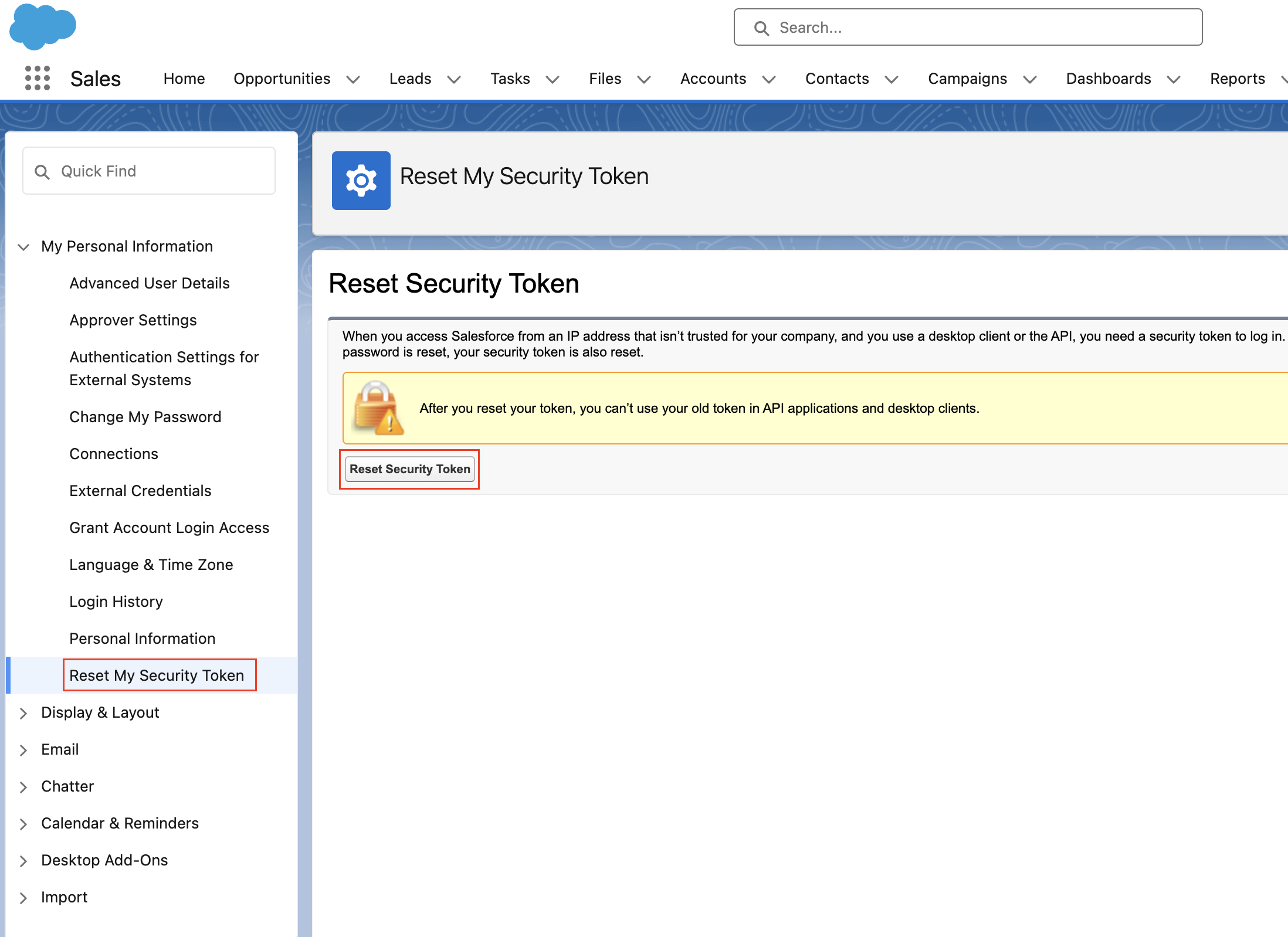Open Change My Password
This screenshot has height=937, width=1288.
tap(145, 417)
